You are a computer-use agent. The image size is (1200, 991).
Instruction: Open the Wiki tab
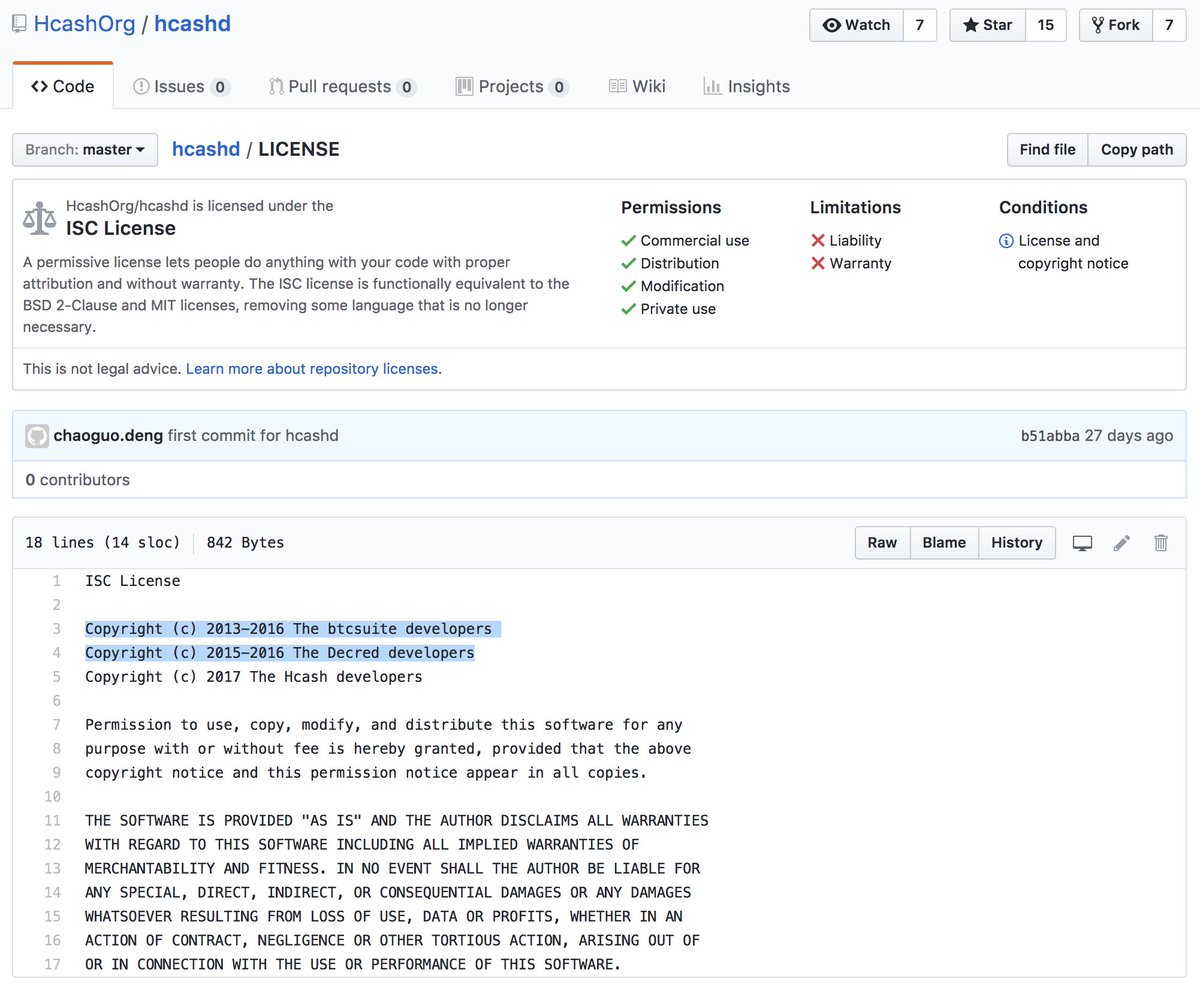pyautogui.click(x=637, y=87)
